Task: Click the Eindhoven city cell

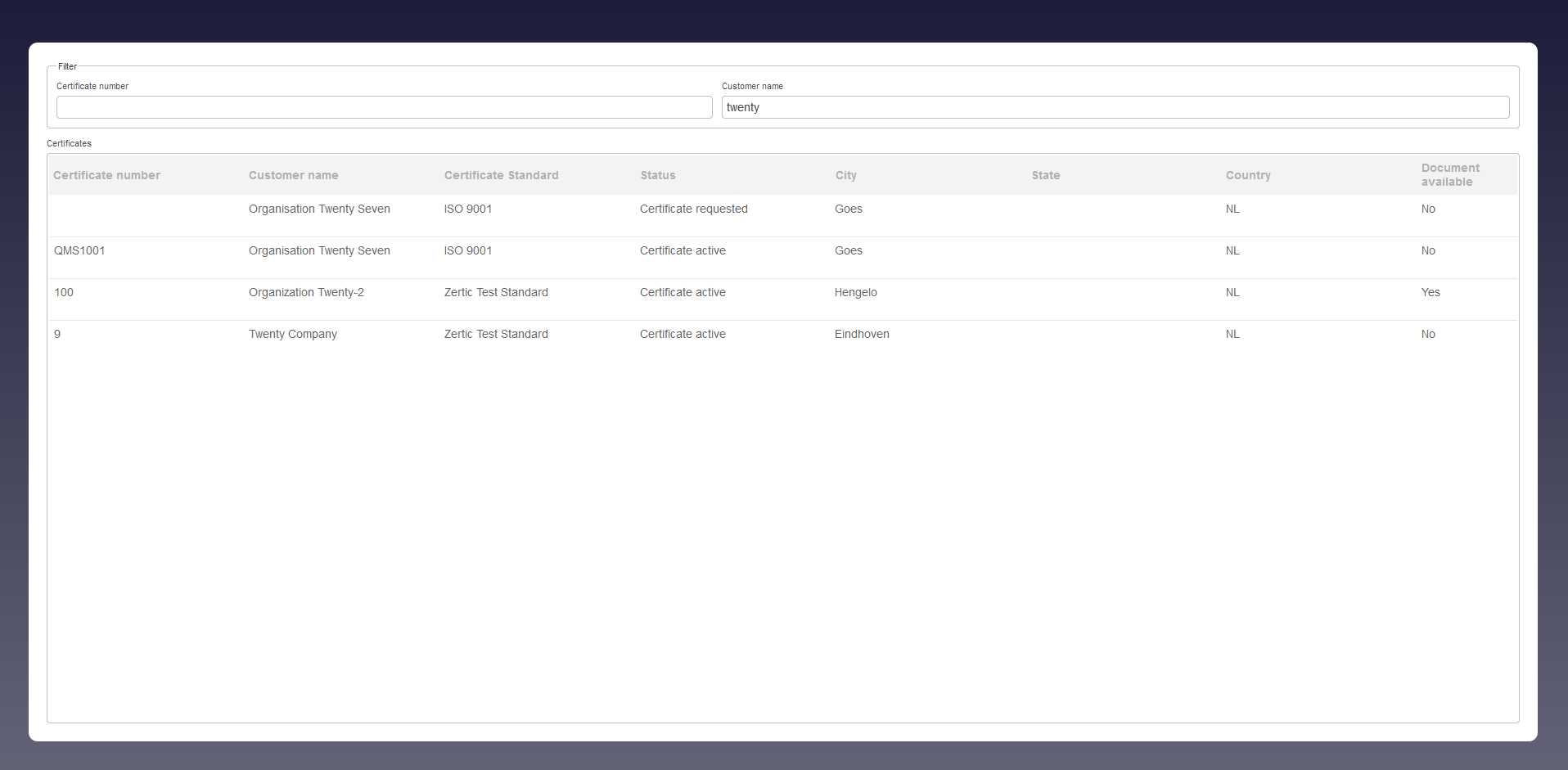Action: click(861, 334)
